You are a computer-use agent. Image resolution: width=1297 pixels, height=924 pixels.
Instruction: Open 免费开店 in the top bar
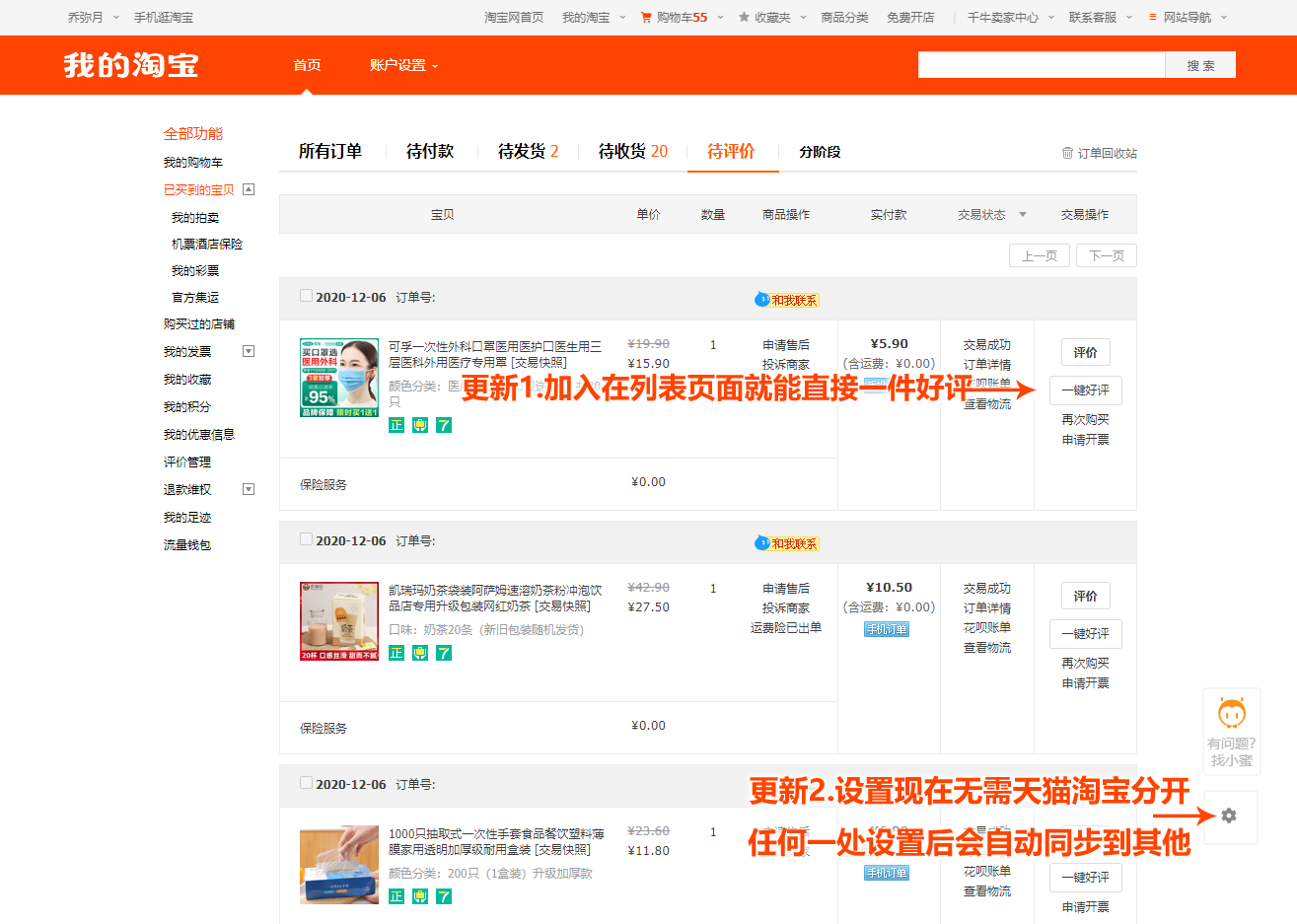[910, 17]
